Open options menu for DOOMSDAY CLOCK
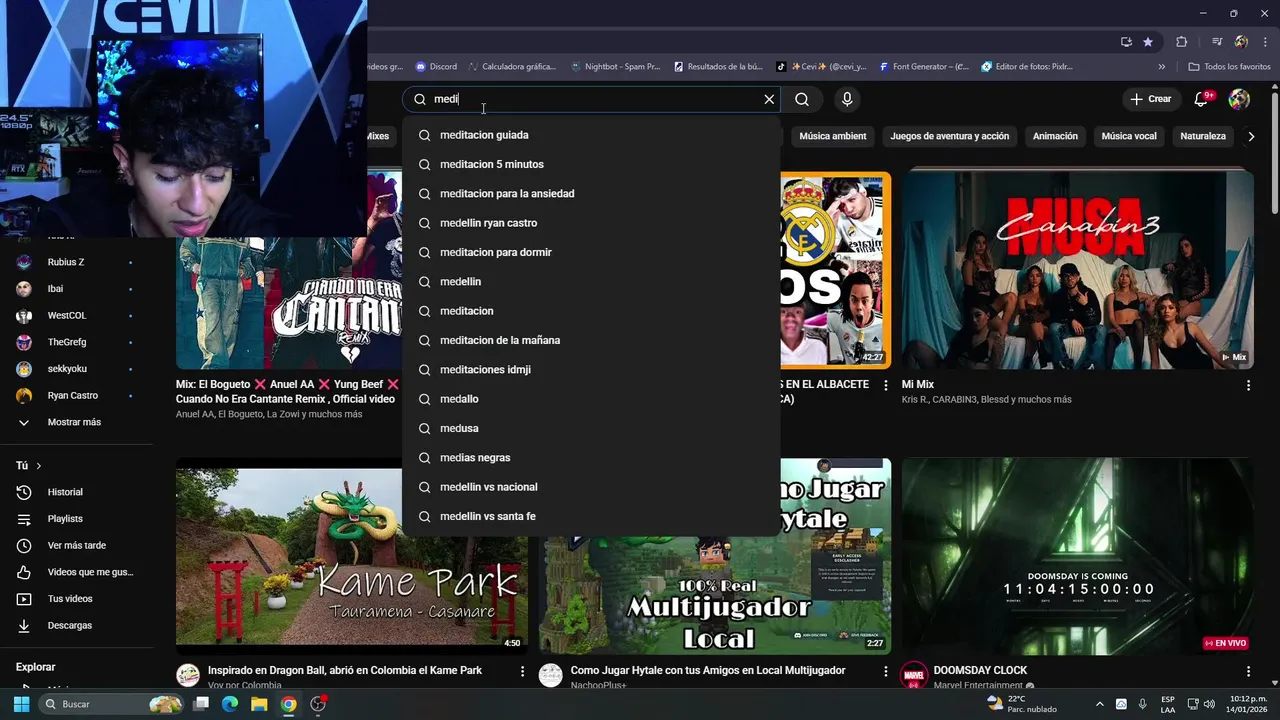1280x720 pixels. pos(1248,671)
